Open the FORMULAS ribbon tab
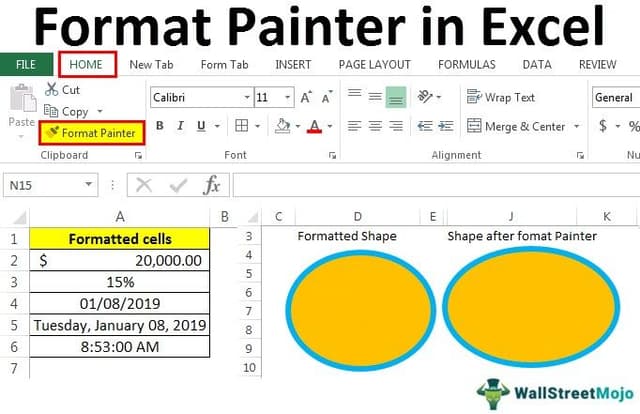The width and height of the screenshot is (640, 414). tap(466, 64)
